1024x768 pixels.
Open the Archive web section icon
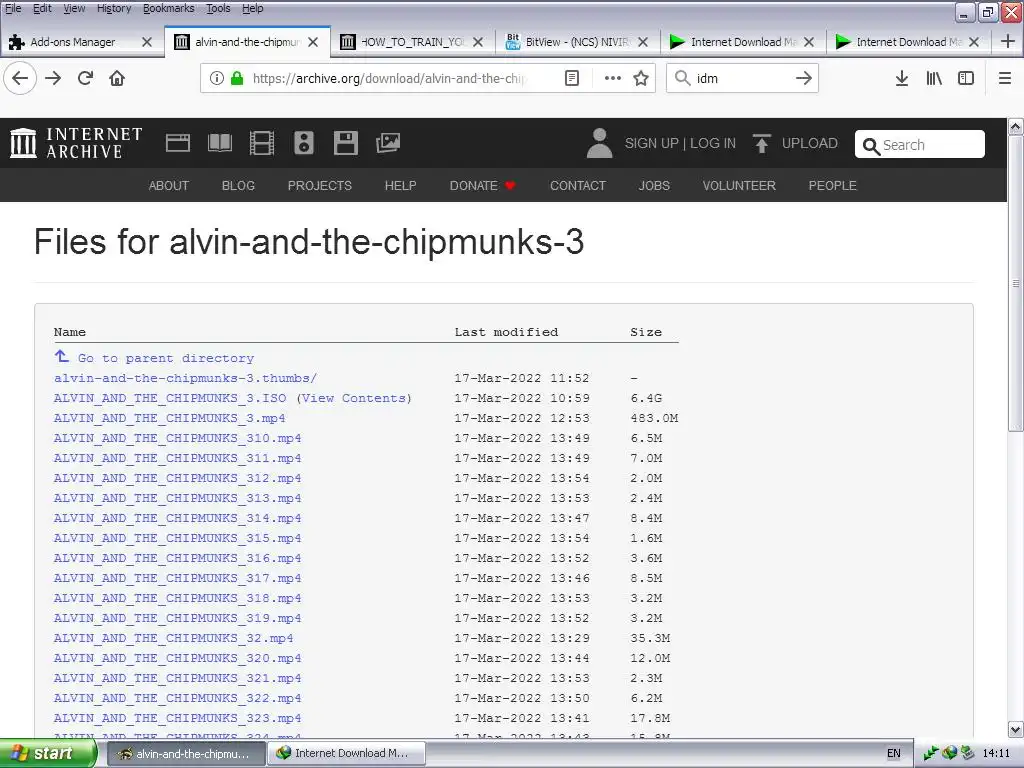pos(178,143)
